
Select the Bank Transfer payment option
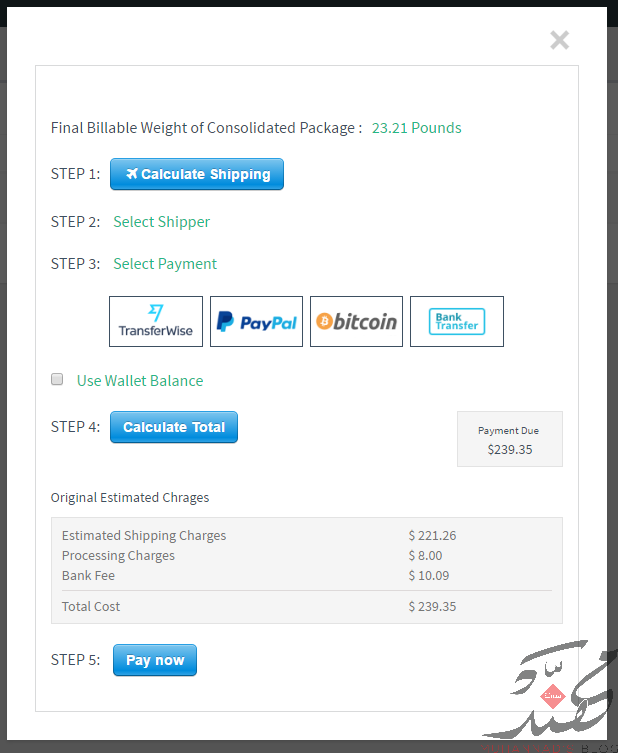[x=457, y=321]
